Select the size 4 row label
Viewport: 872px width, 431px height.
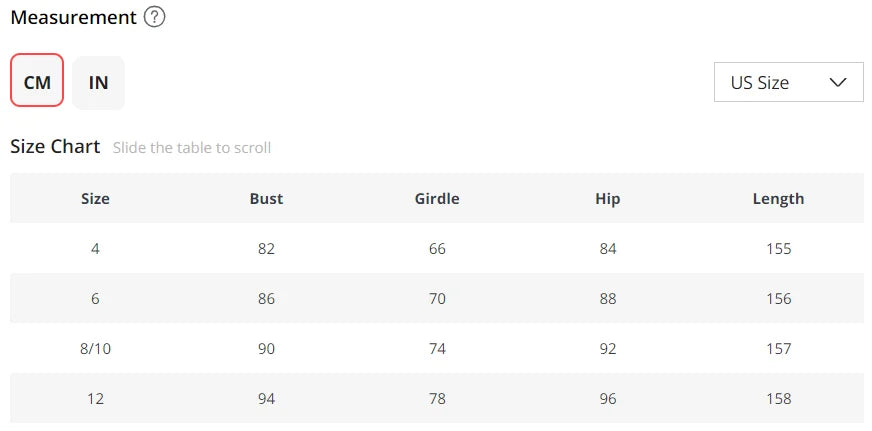click(x=95, y=248)
